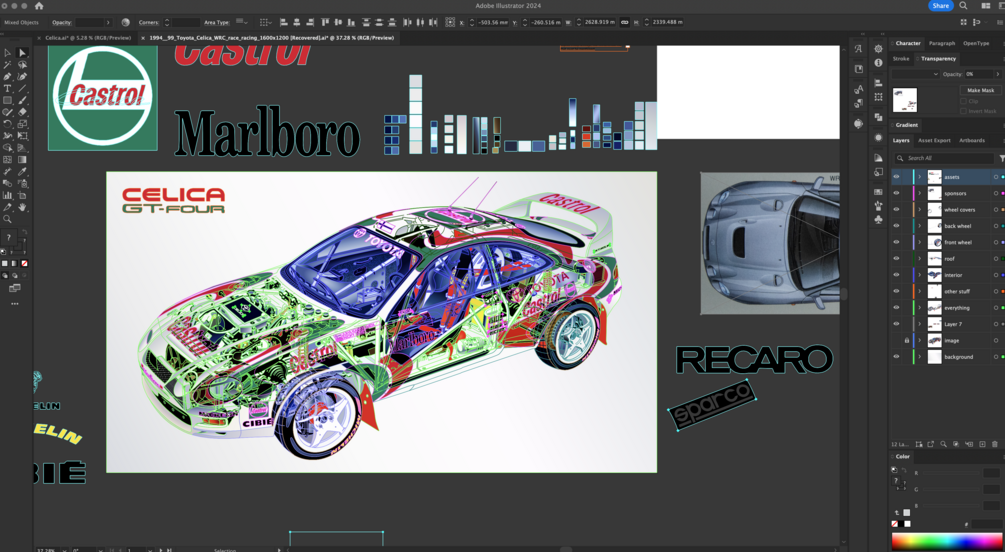Select the Lasso tool
This screenshot has width=1005, height=552.
[22, 65]
